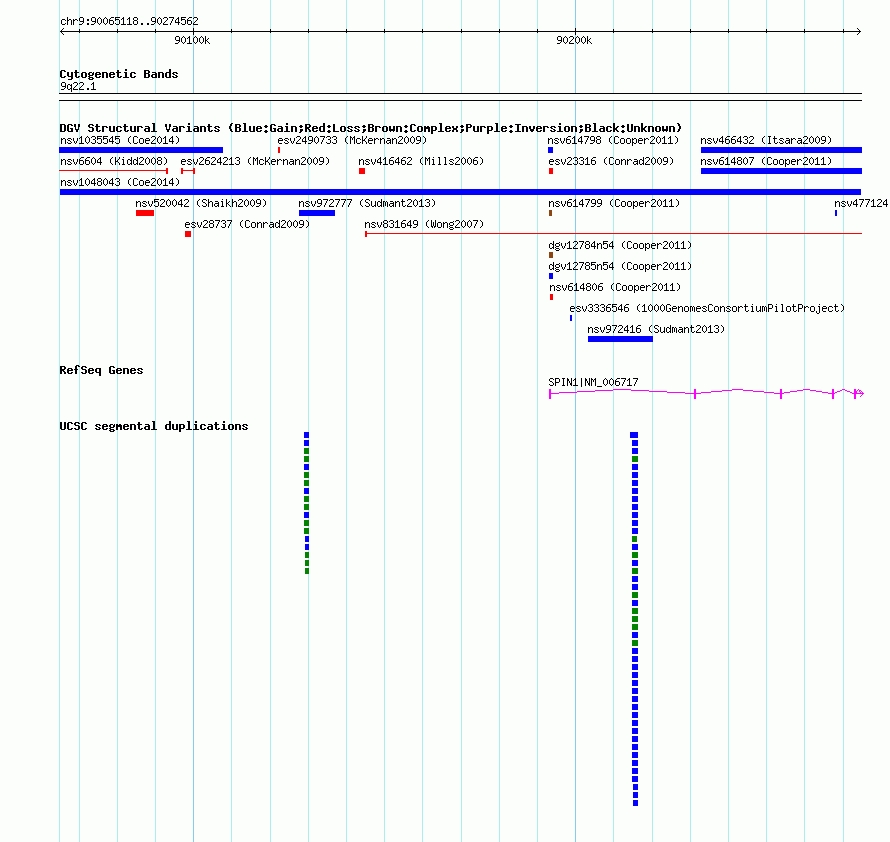
Task: Select the red nsv416462 loss marker
Action: 362,171
